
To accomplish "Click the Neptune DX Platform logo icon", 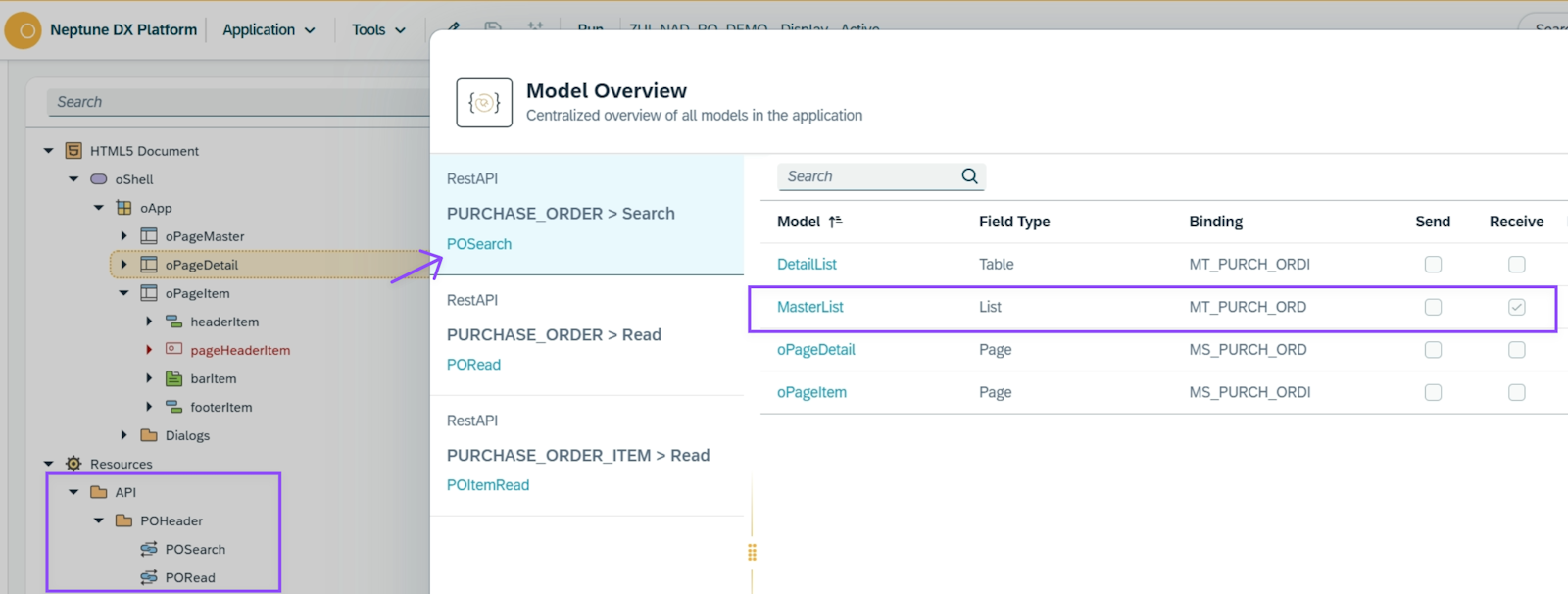I will pos(24,30).
